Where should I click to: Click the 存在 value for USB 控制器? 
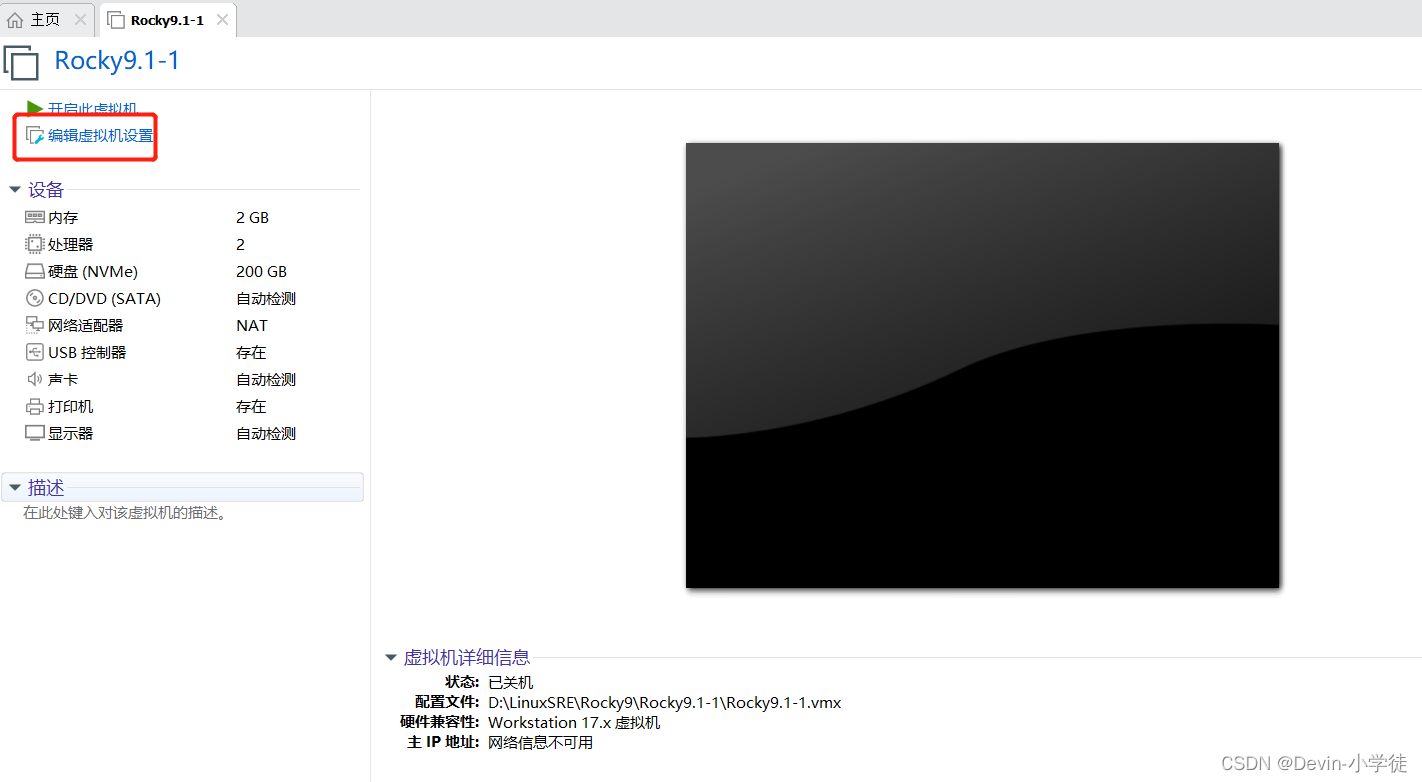[251, 352]
